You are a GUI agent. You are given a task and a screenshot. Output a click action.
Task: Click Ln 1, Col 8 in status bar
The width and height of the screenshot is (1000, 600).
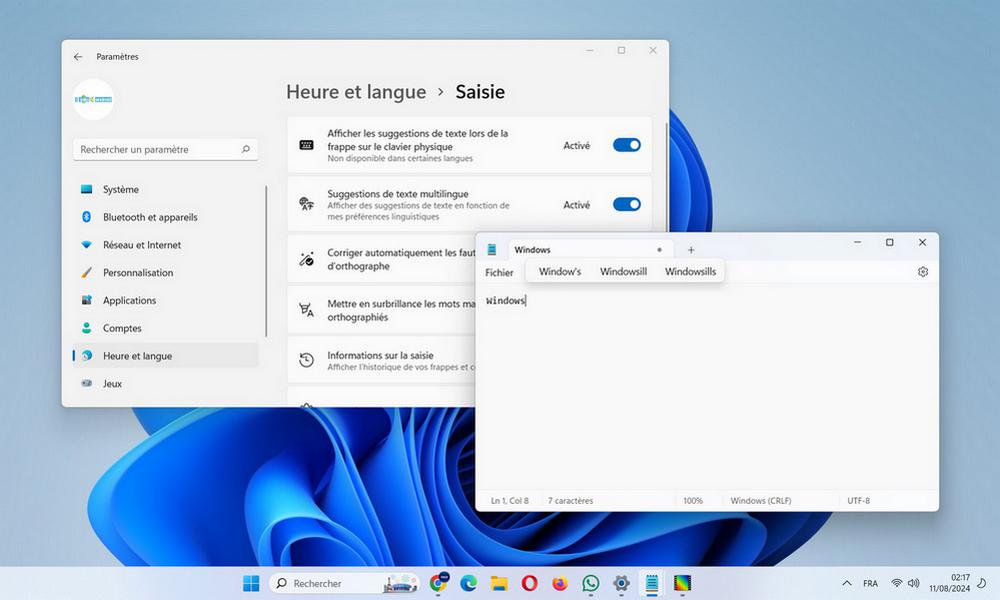pyautogui.click(x=510, y=501)
